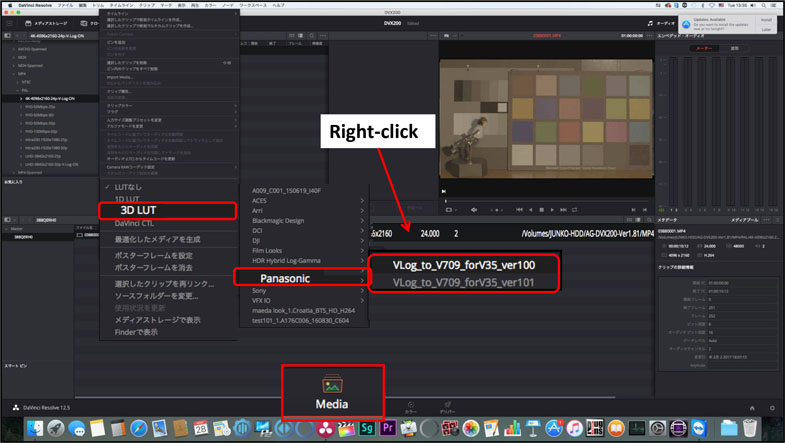Image resolution: width=785 pixels, height=443 pixels.
Task: Click ポスターフレームを設定 menu entry
Action: point(154,256)
